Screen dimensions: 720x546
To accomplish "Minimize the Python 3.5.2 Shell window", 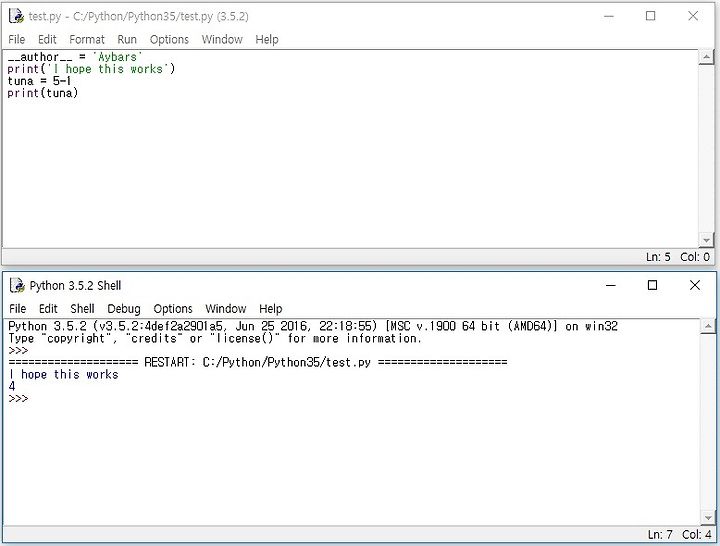I will click(x=611, y=285).
